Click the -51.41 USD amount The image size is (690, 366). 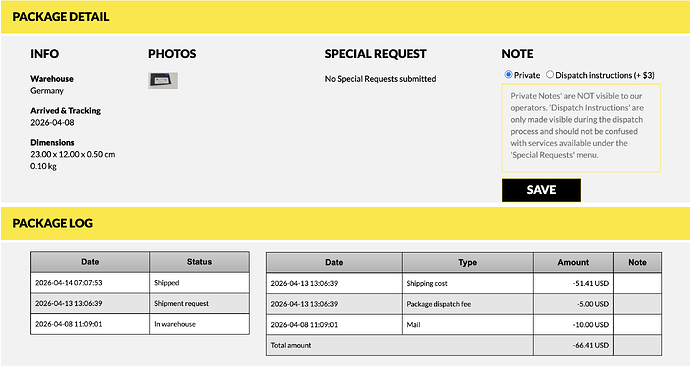point(591,284)
